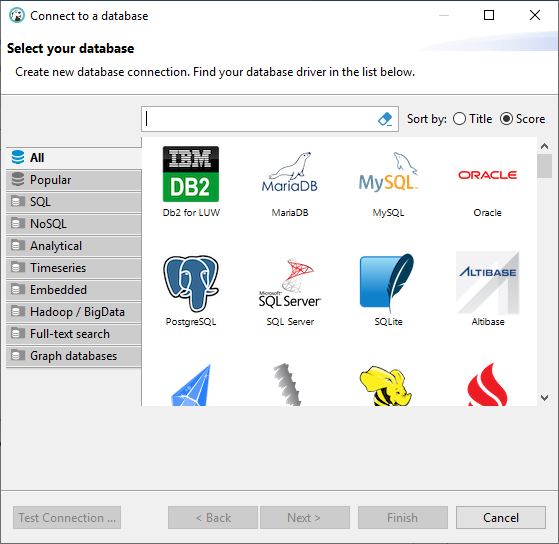This screenshot has width=559, height=544.
Task: Switch to the NoSQL category
Action: (x=74, y=224)
